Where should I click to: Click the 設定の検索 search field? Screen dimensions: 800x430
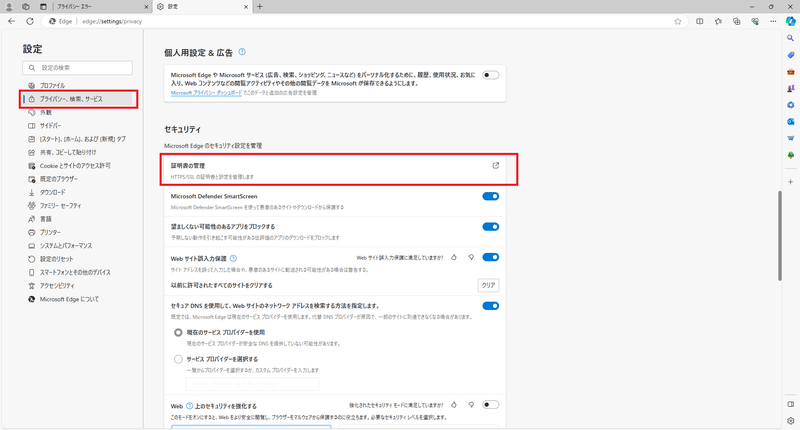78,68
